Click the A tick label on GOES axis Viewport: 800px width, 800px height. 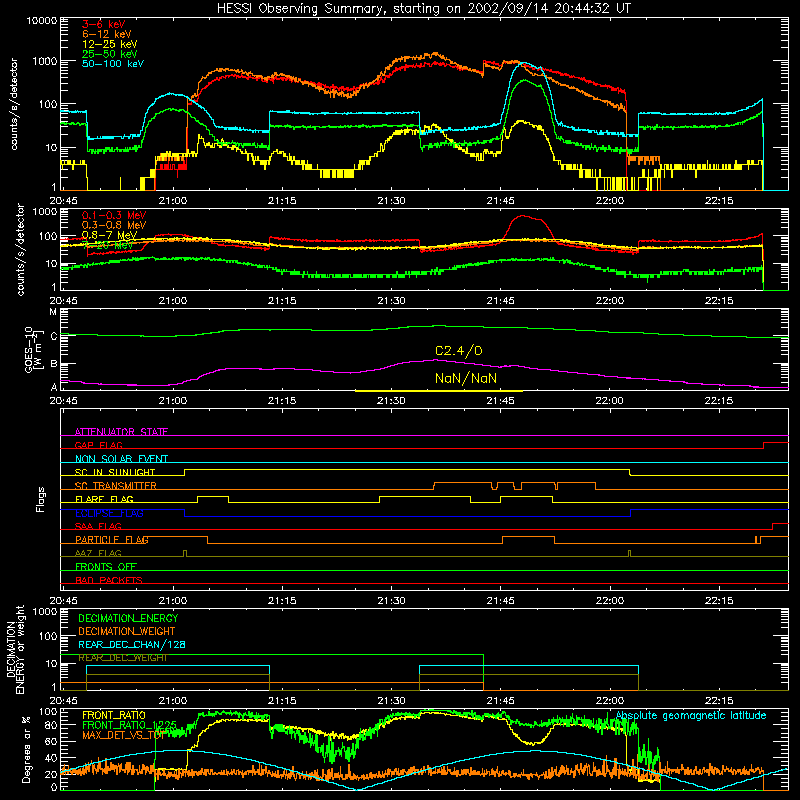click(54, 387)
